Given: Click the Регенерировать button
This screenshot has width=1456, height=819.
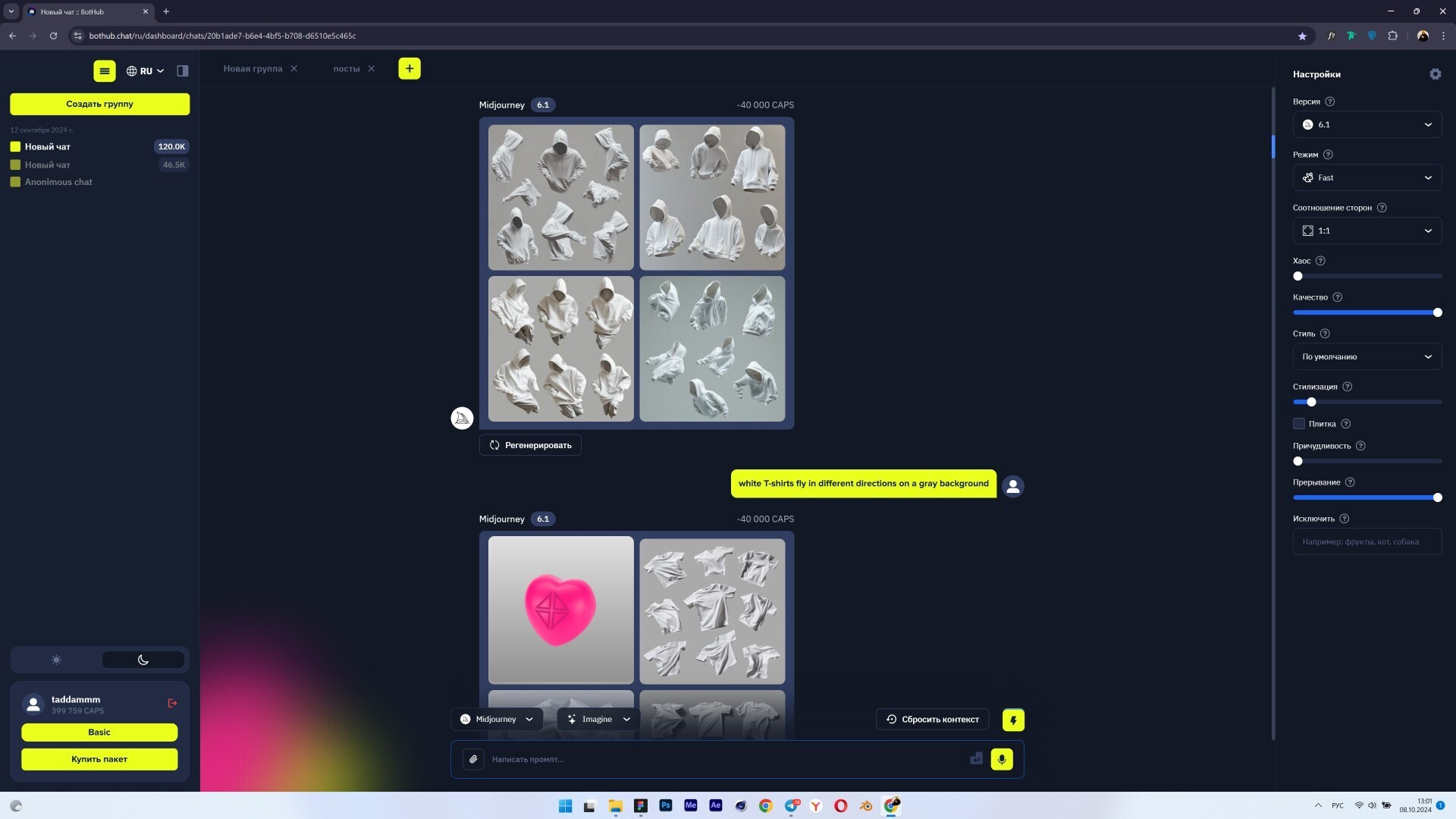Looking at the screenshot, I should [530, 445].
